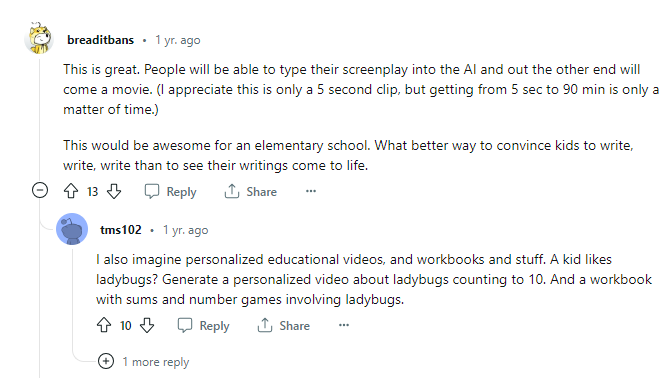Viewport: 667px width, 378px height.
Task: Collapse the breaditbans comment thread
Action: [x=40, y=190]
